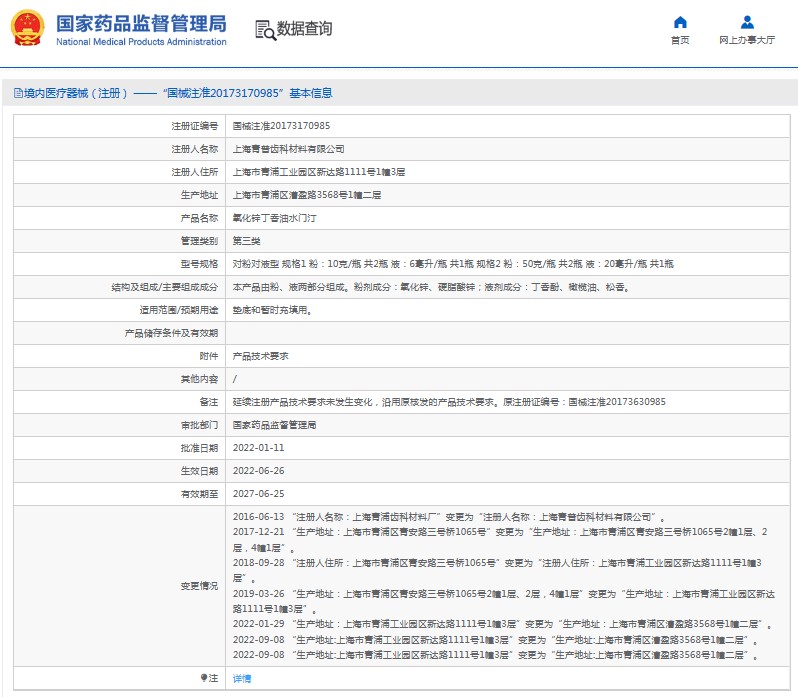Select the slash value in 其他内容 row
The image size is (798, 697).
point(235,379)
